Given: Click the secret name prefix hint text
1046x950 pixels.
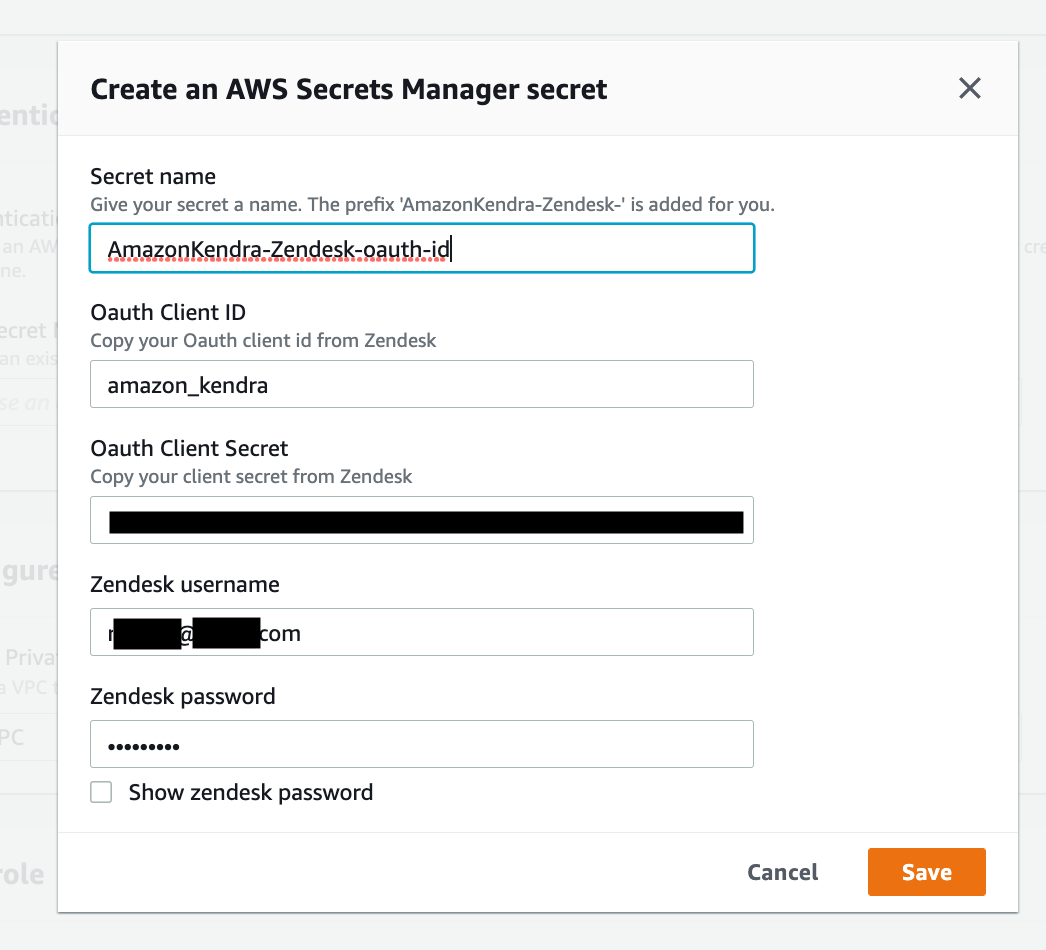Looking at the screenshot, I should click(432, 205).
